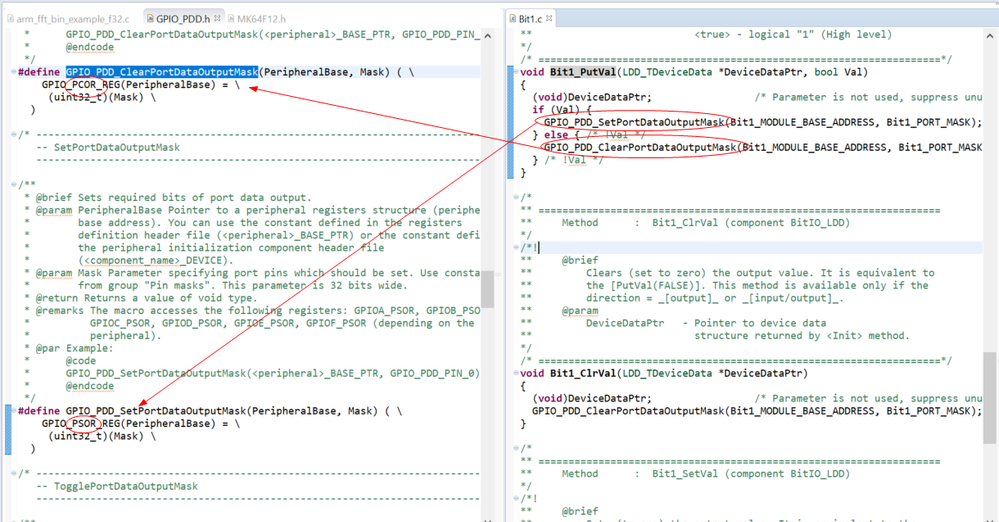This screenshot has height=522, width=999.
Task: Click GPIO_PDD_SetPortDataOutputMask call in Bit1_PutVal
Action: pos(635,122)
